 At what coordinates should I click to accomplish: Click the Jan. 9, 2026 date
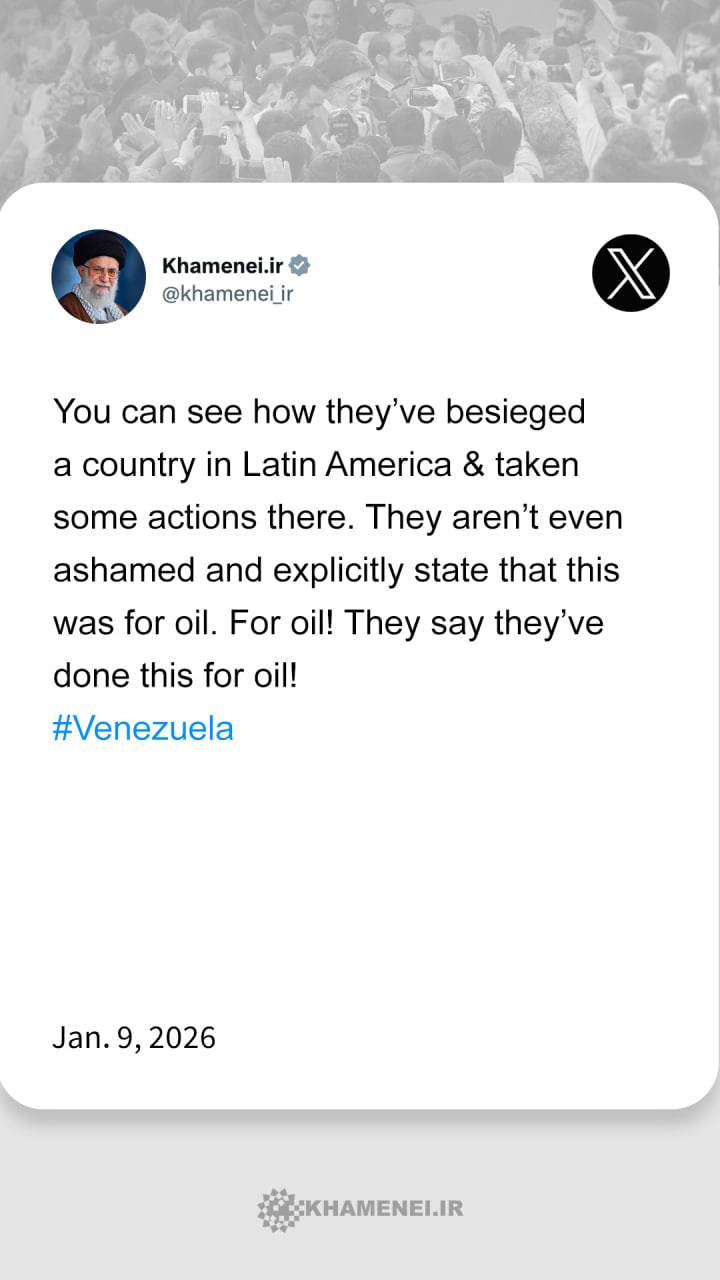pyautogui.click(x=134, y=1037)
